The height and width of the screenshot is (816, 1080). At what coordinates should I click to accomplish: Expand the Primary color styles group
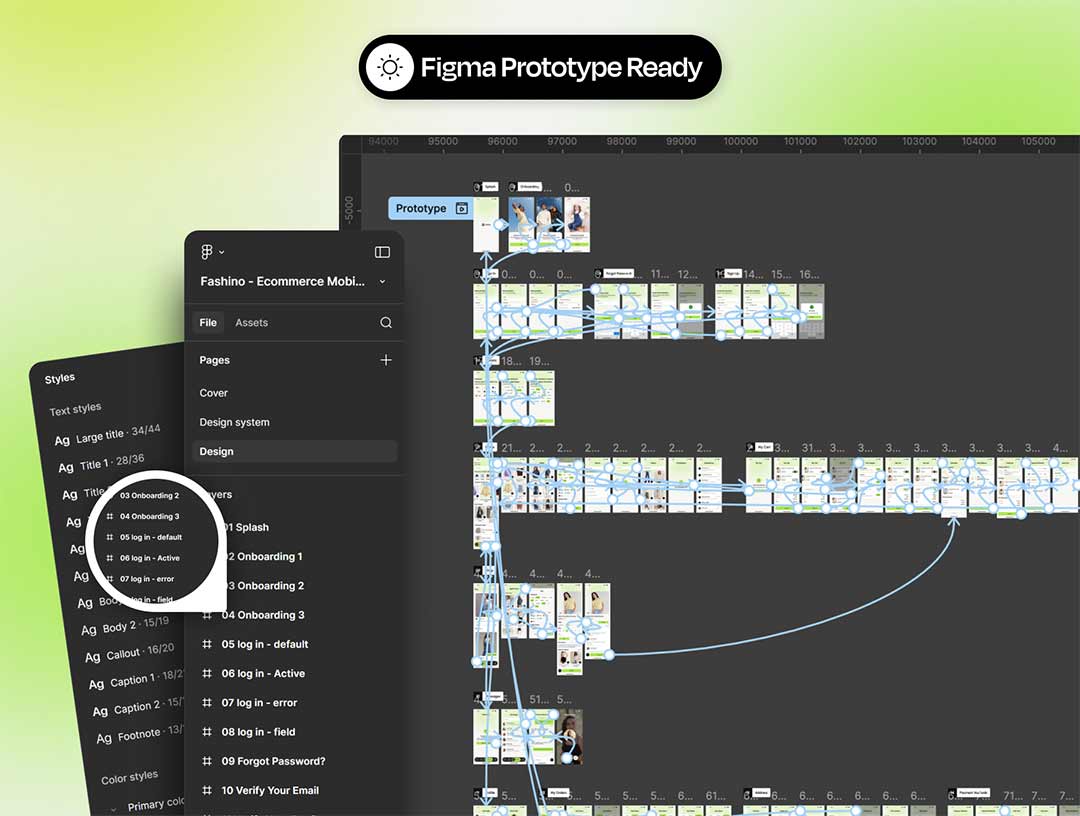coord(114,806)
